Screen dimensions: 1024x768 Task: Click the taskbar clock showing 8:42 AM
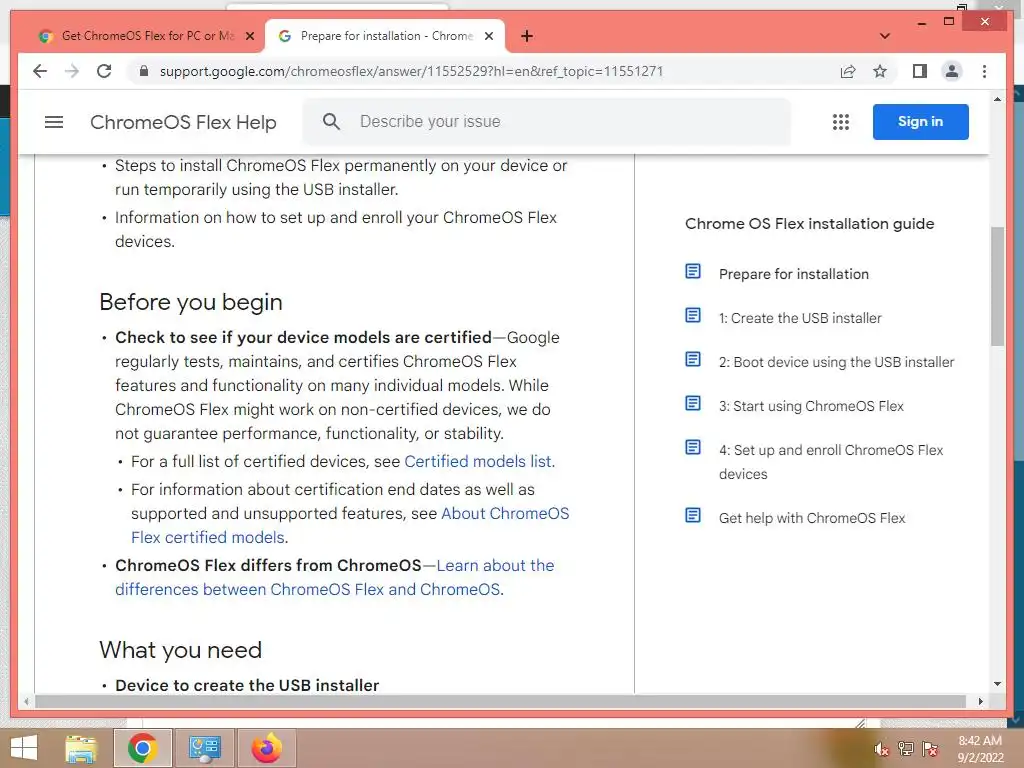(980, 748)
